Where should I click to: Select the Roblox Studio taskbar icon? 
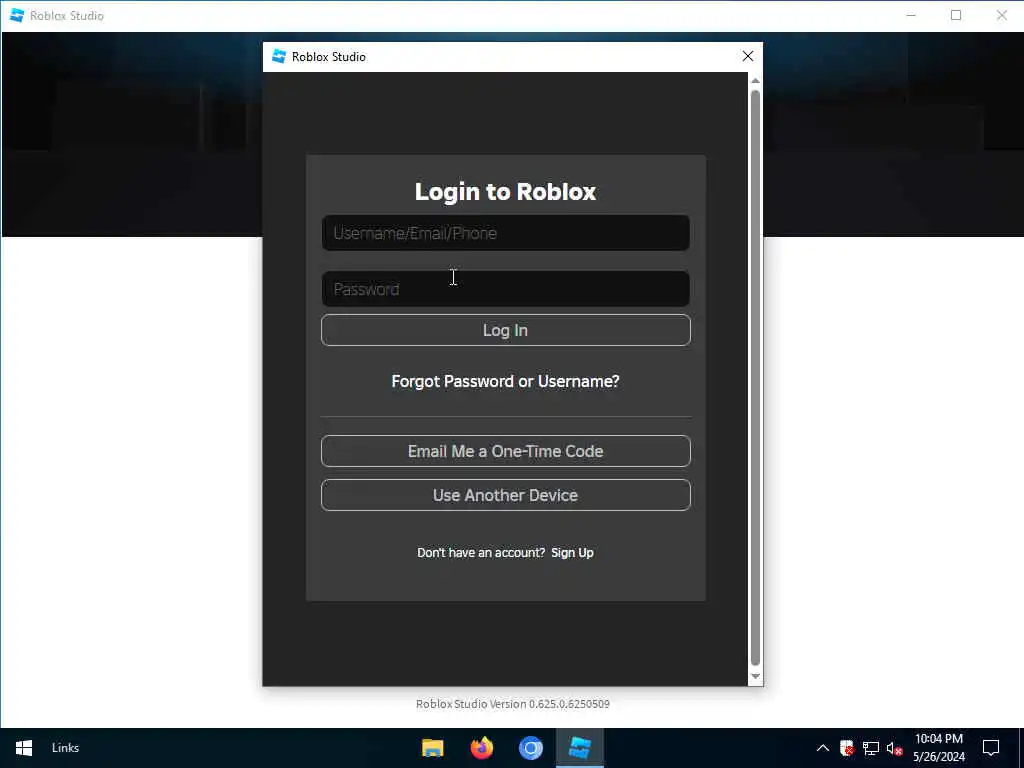pyautogui.click(x=580, y=748)
